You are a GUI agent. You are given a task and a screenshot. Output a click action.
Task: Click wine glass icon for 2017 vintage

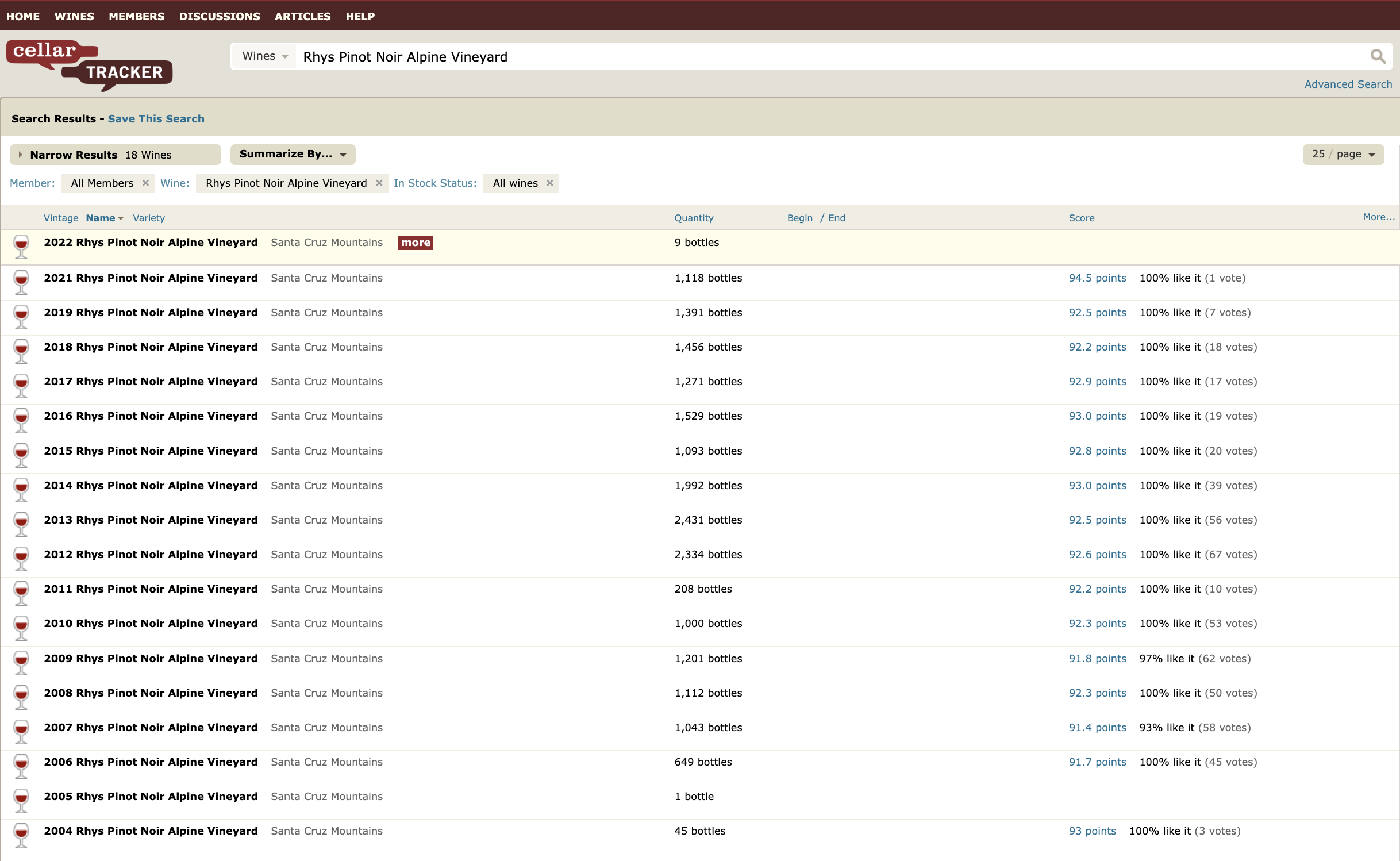[x=21, y=386]
